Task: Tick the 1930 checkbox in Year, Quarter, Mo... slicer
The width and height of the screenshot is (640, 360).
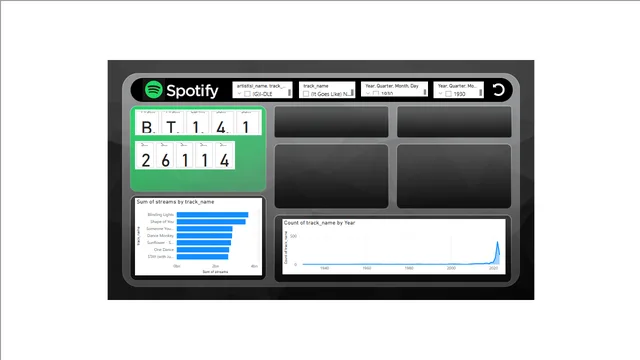Action: (448, 94)
